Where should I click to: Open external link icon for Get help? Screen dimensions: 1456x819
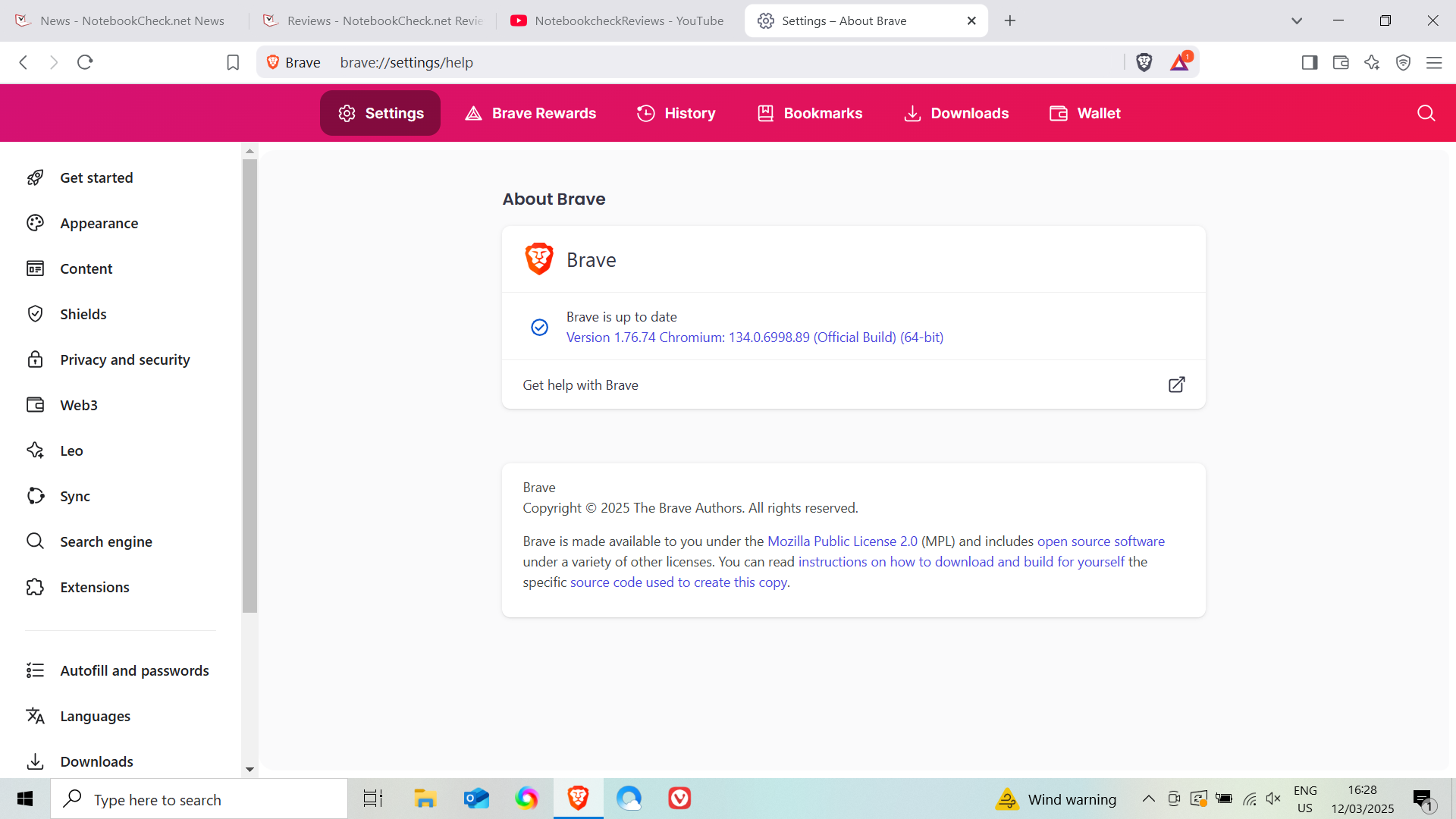pyautogui.click(x=1176, y=384)
